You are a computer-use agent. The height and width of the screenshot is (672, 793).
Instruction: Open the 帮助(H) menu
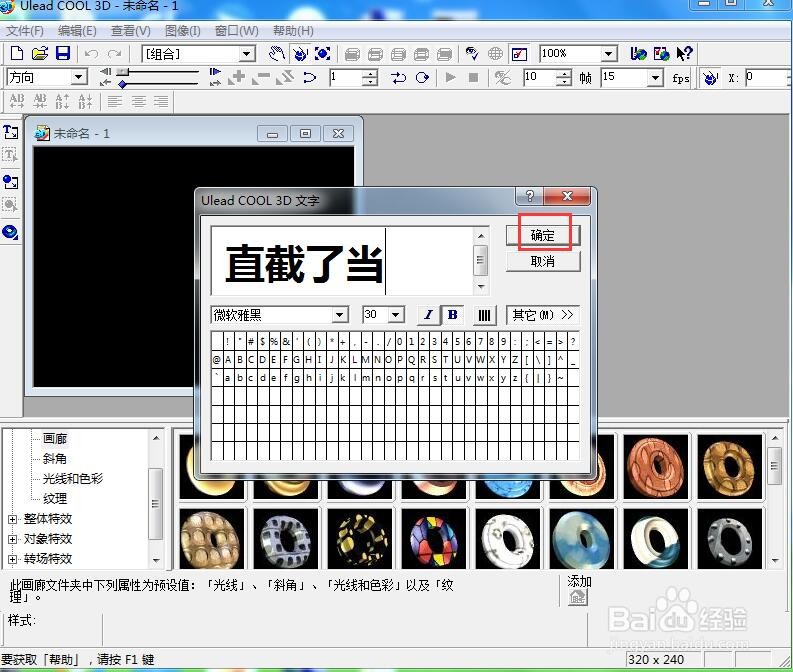click(x=293, y=31)
